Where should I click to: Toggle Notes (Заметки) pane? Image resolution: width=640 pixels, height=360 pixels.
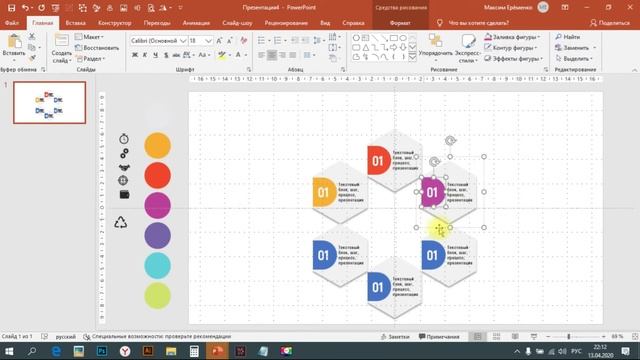click(x=395, y=336)
